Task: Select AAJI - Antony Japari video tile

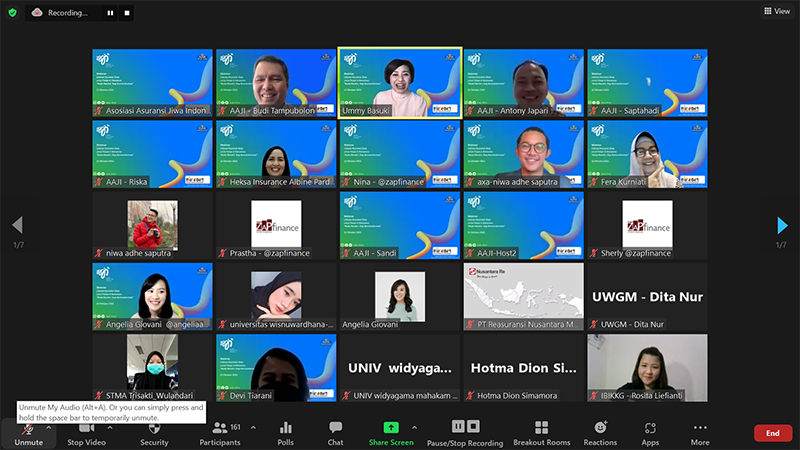Action: pyautogui.click(x=523, y=83)
